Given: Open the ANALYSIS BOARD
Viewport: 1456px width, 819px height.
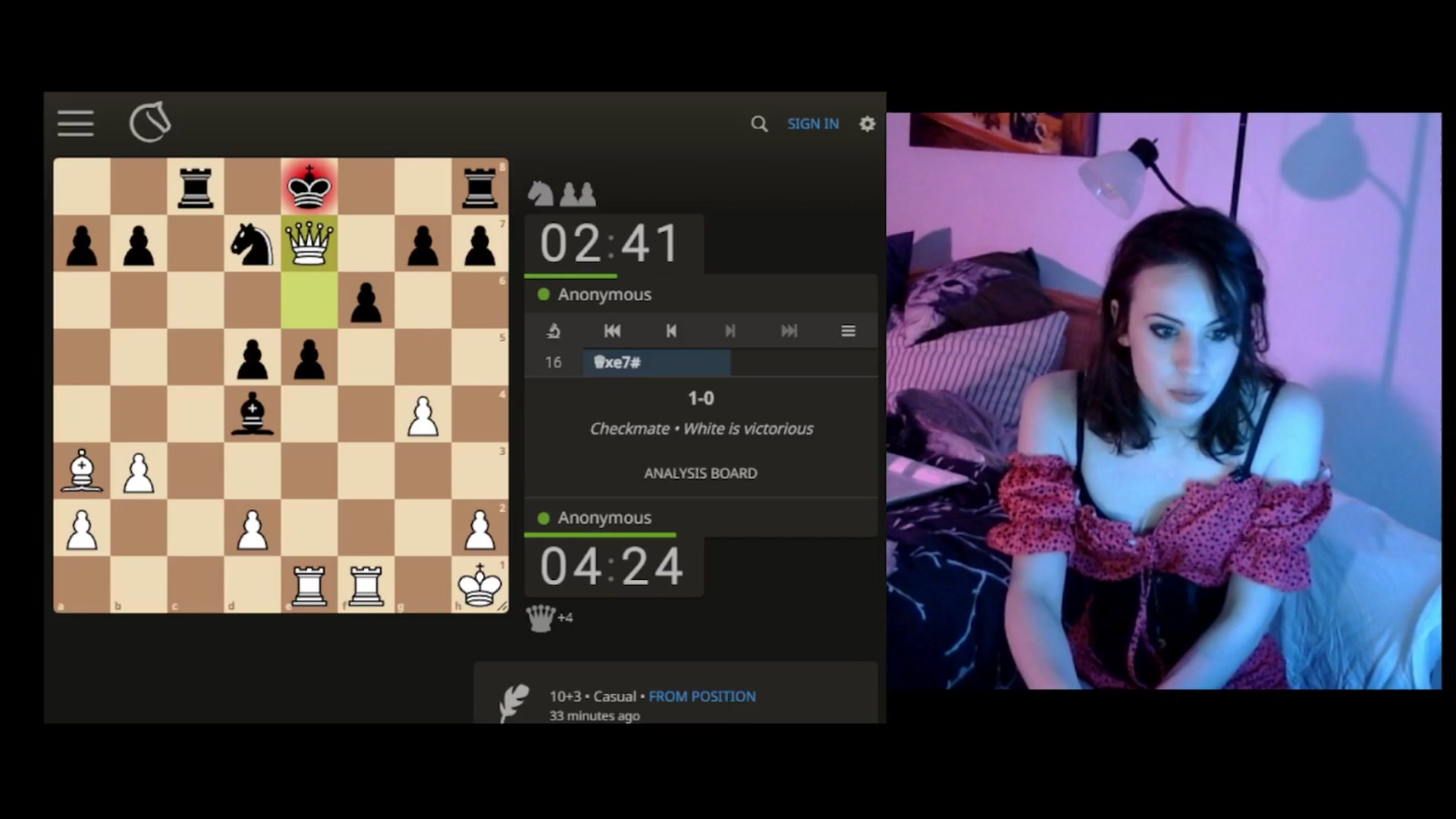Looking at the screenshot, I should pyautogui.click(x=701, y=473).
